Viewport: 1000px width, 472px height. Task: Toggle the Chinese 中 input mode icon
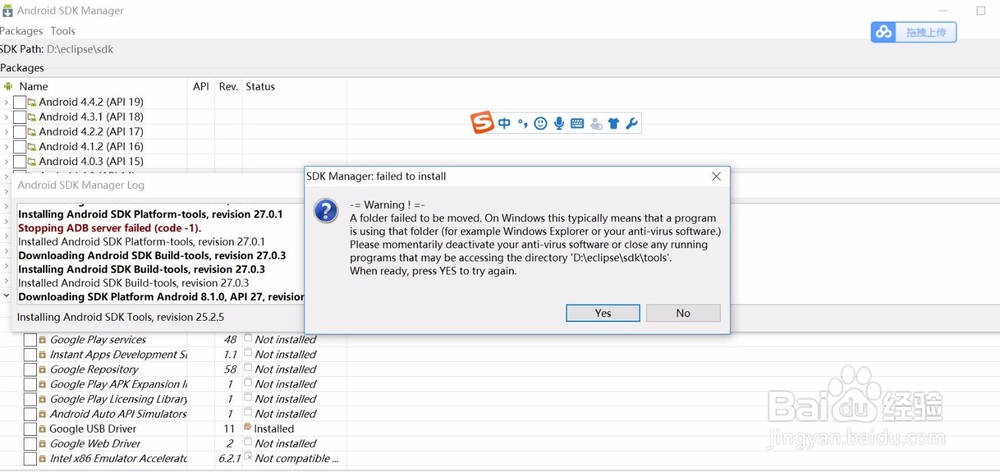504,123
